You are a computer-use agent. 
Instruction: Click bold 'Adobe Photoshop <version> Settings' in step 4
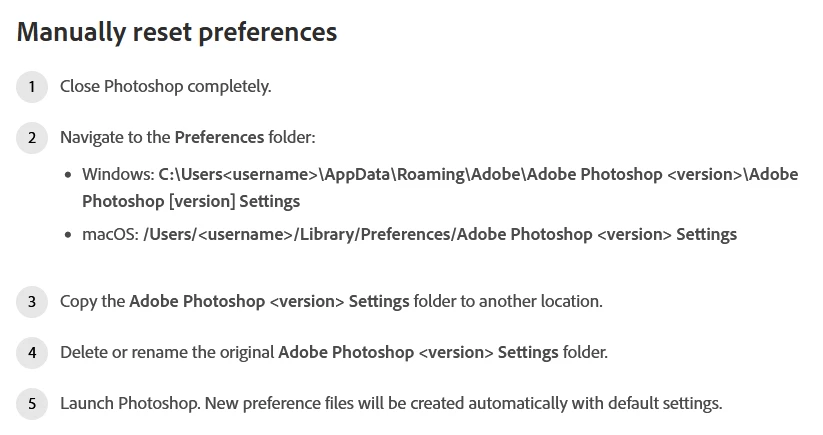point(418,353)
